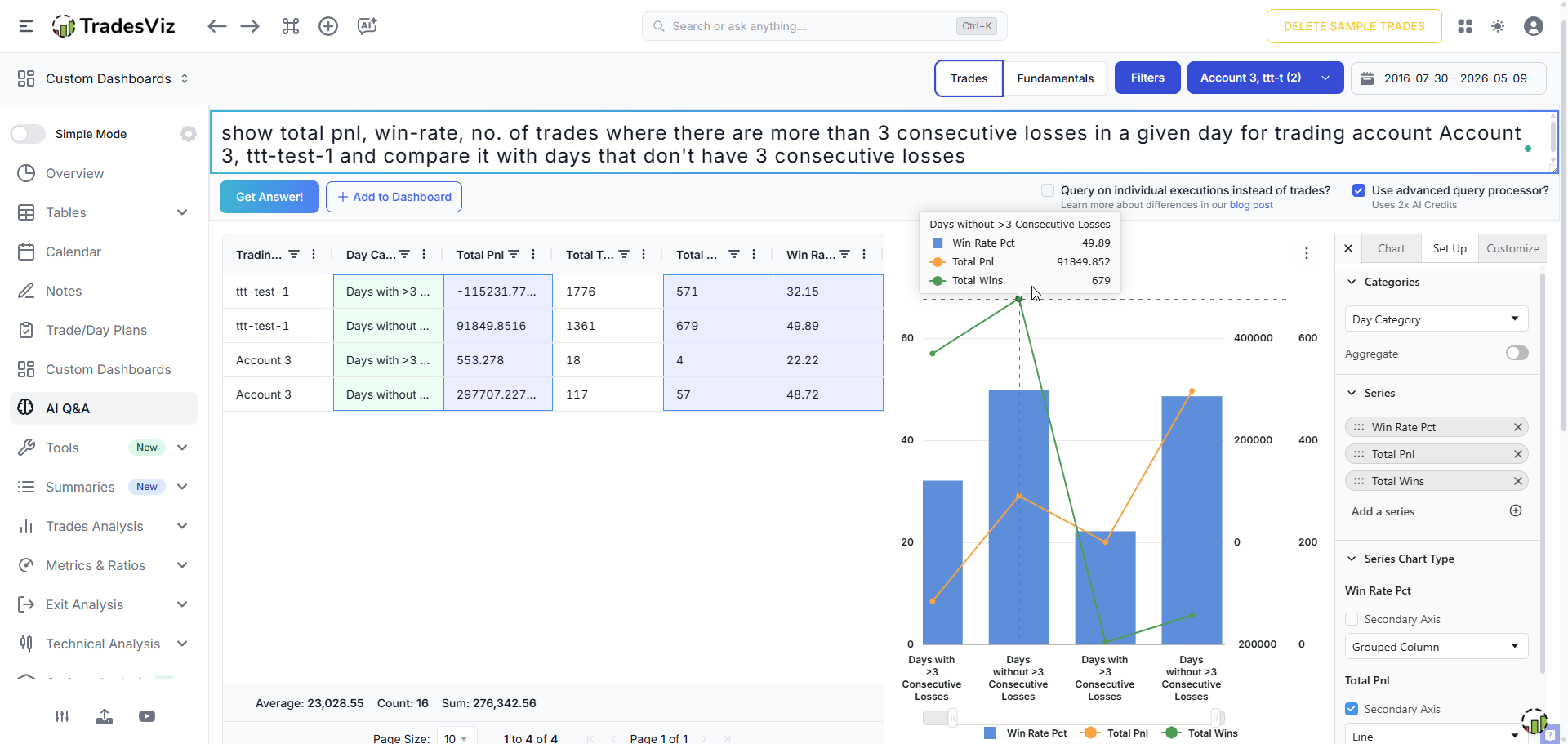Uncheck Secondary Axis for Total Pnl
This screenshot has height=744, width=1568.
[x=1352, y=709]
